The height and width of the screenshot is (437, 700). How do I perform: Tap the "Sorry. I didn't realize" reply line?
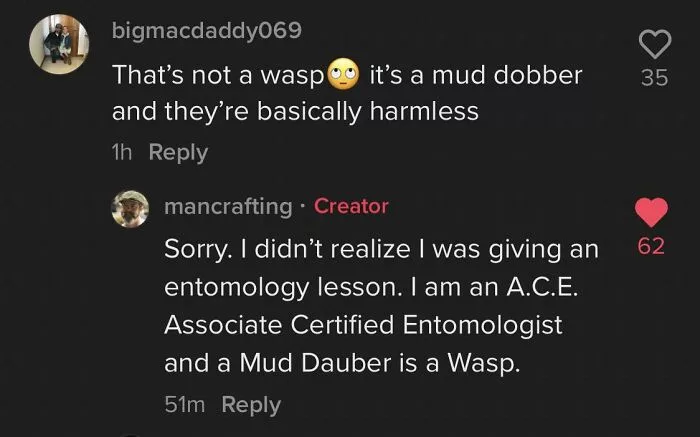tap(381, 249)
